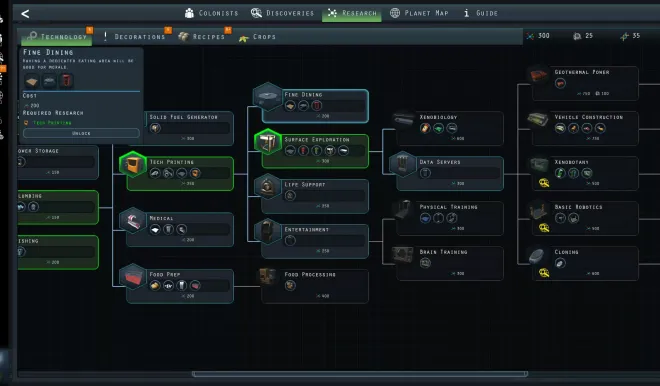
Task: Click the Geothermal Power node icon
Action: 538,75
